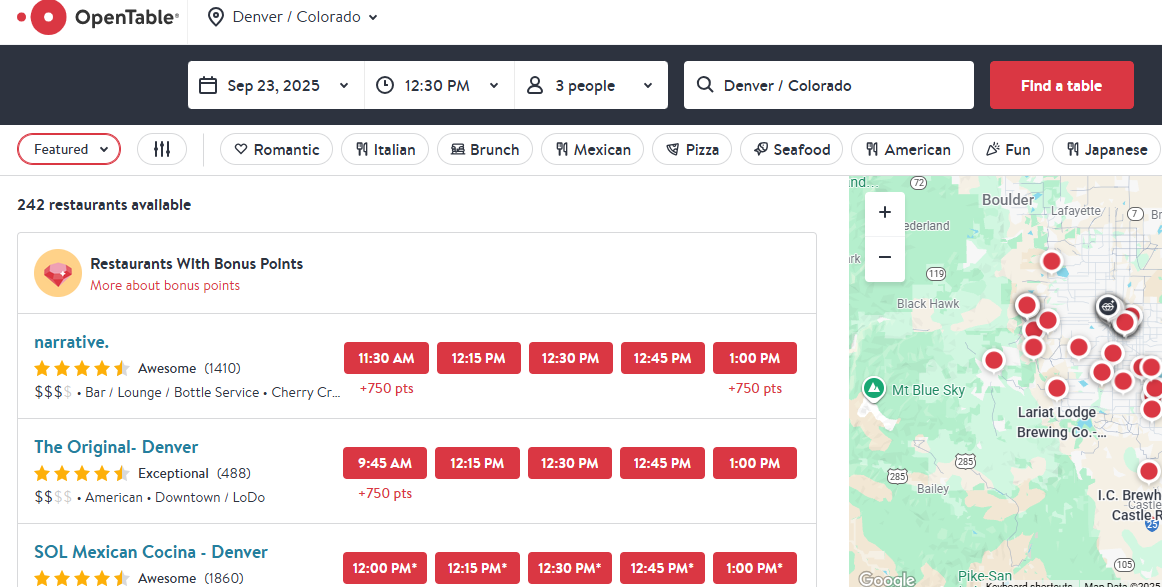Open the Denver / Colorado location dropdown
This screenshot has width=1162, height=587.
click(x=293, y=17)
